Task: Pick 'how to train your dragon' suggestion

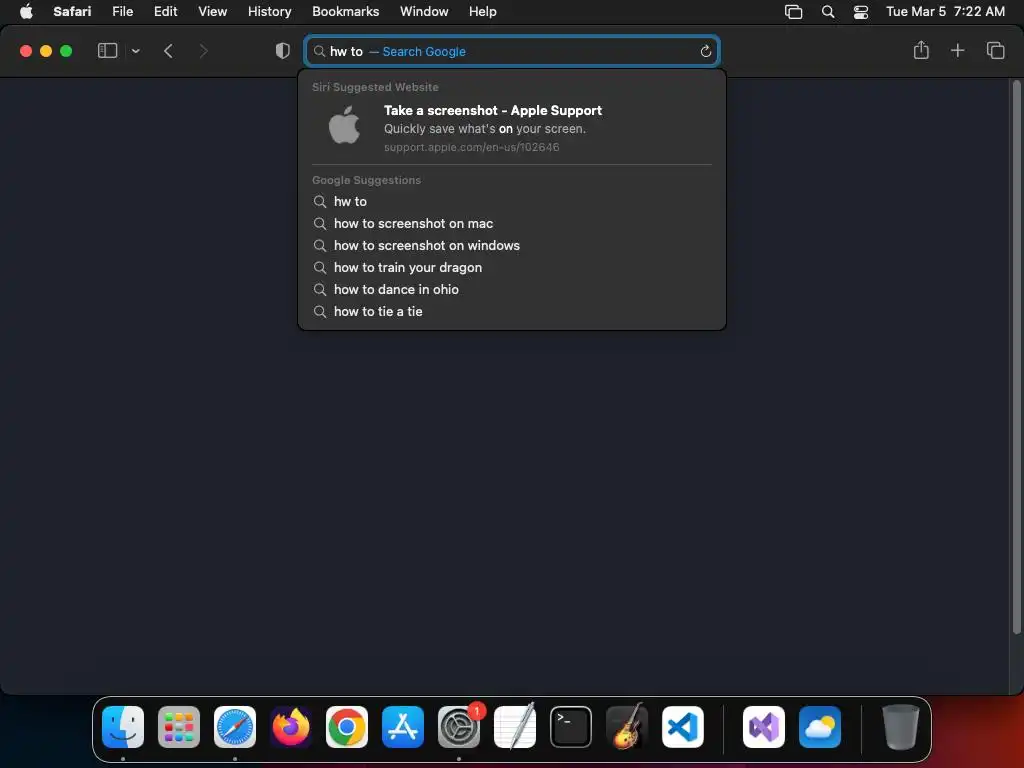Action: click(x=512, y=268)
